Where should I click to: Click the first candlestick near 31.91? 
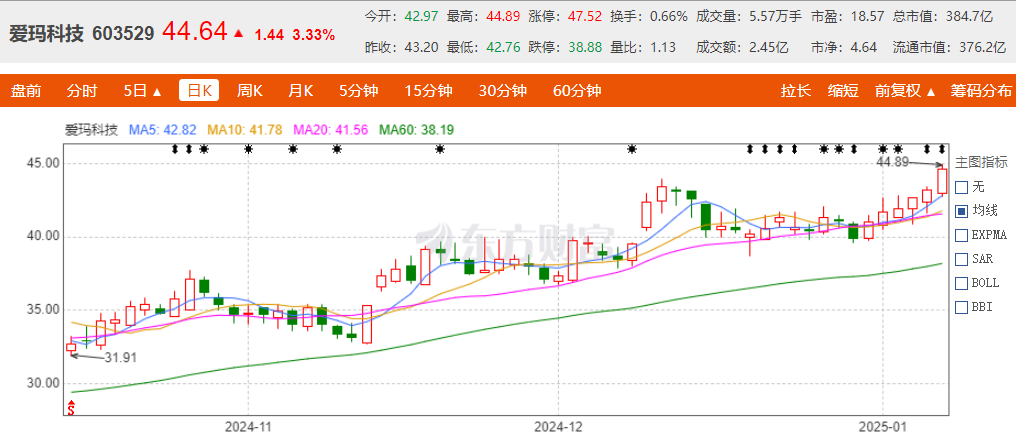coord(71,347)
